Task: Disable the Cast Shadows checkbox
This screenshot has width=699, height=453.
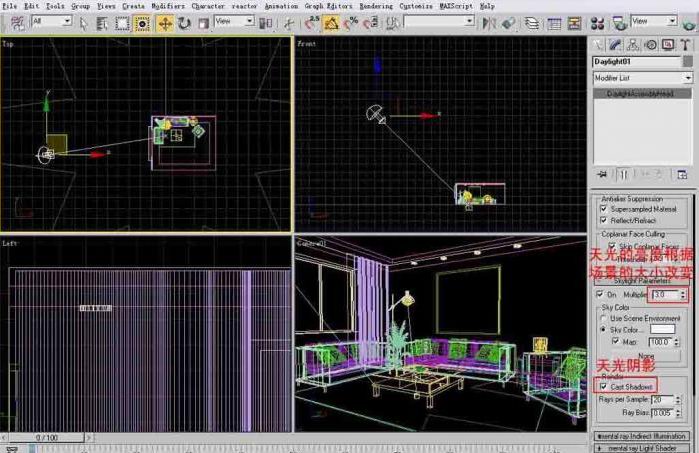Action: point(603,386)
